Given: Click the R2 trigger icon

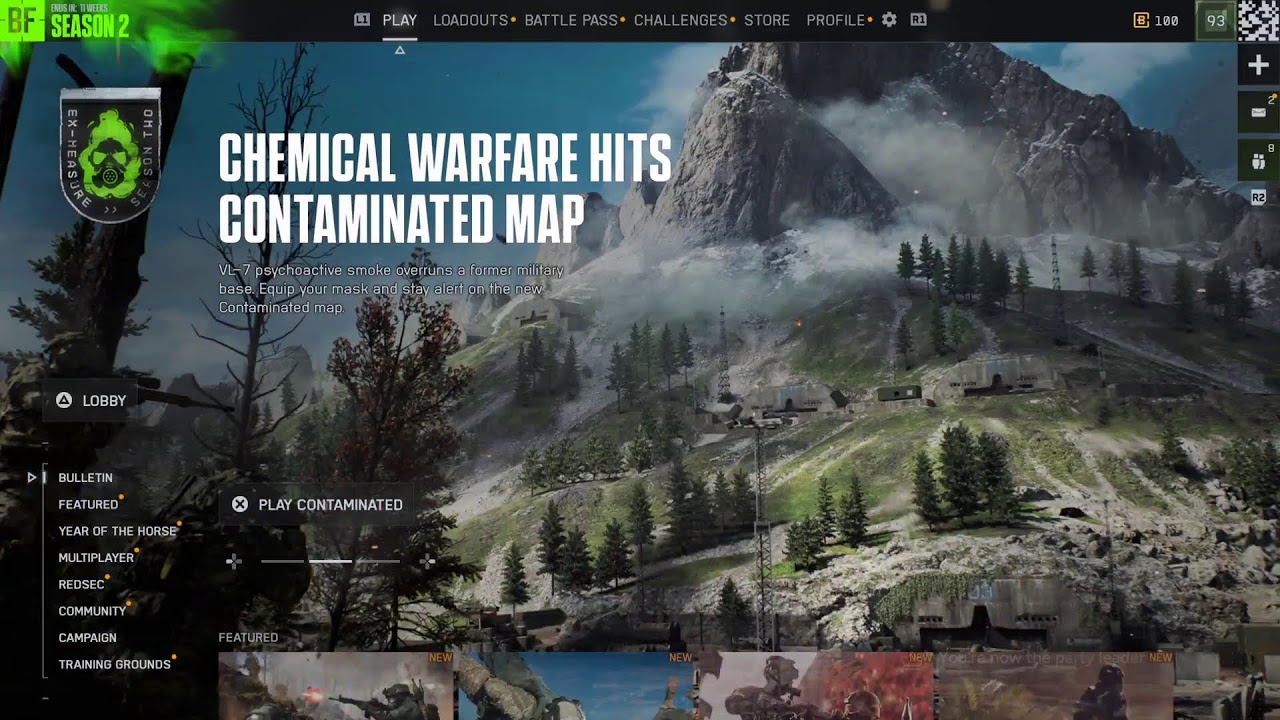Looking at the screenshot, I should (x=1259, y=198).
